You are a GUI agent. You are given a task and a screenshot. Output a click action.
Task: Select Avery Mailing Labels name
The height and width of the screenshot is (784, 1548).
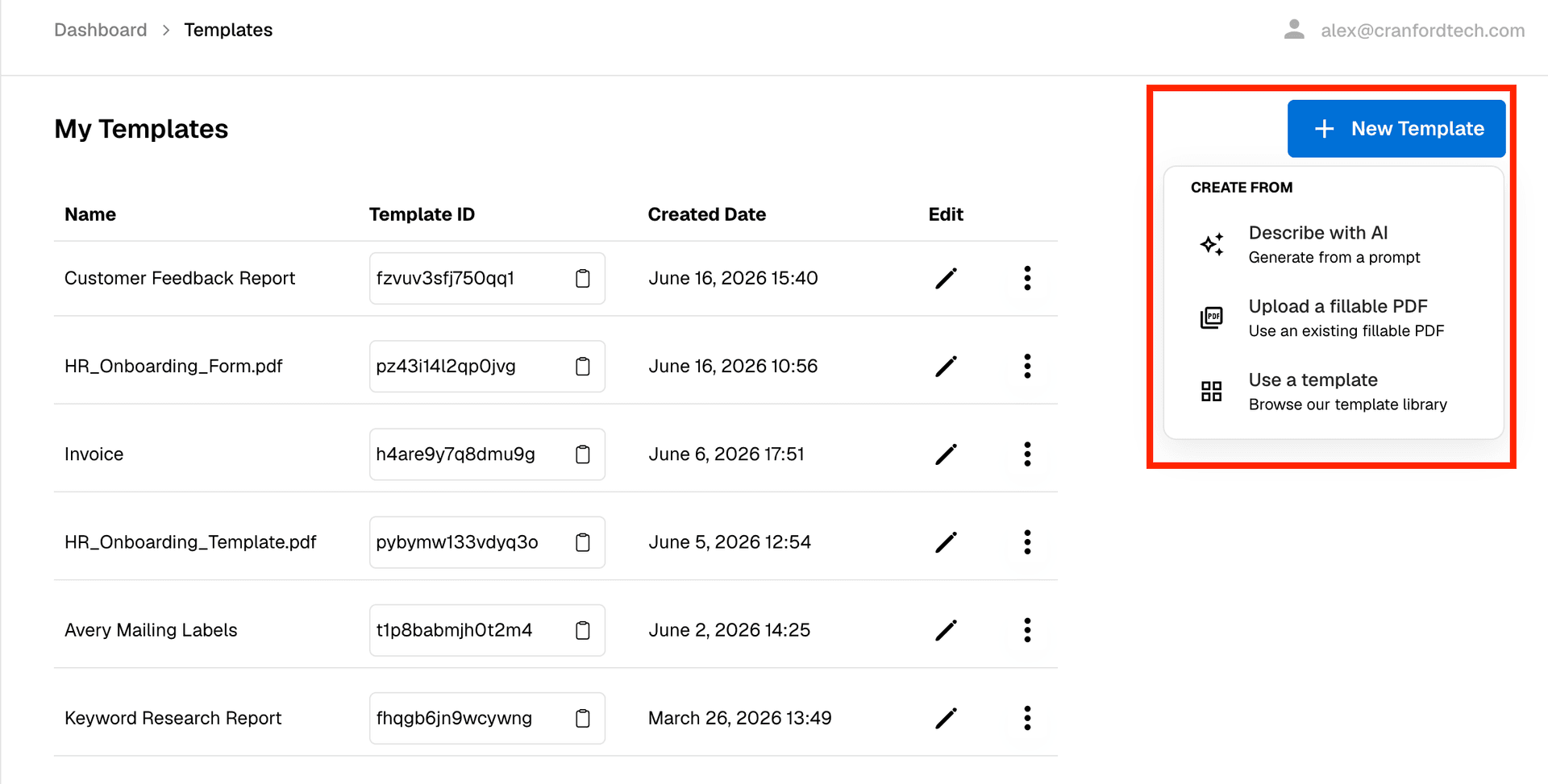point(151,629)
